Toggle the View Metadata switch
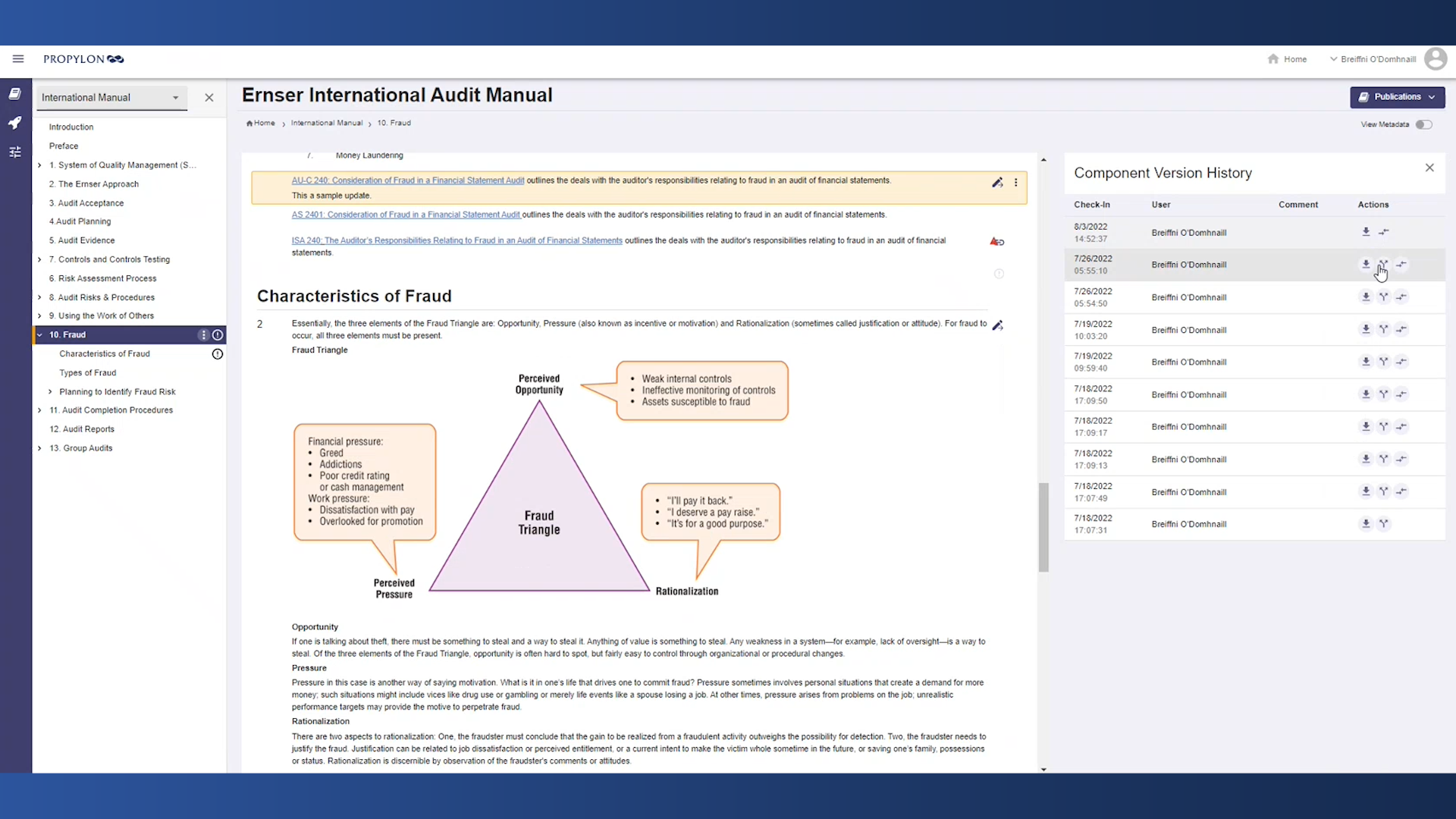The height and width of the screenshot is (819, 1456). tap(1424, 124)
